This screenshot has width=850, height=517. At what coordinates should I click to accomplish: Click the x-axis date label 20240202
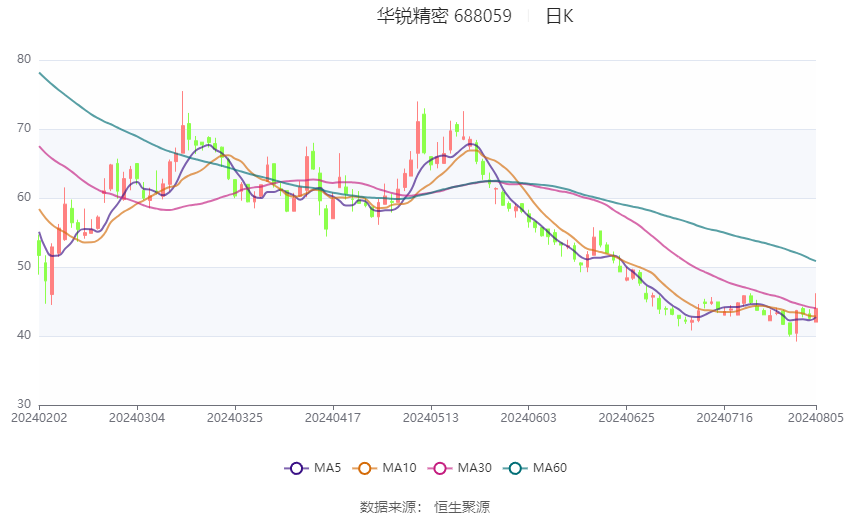[39, 418]
